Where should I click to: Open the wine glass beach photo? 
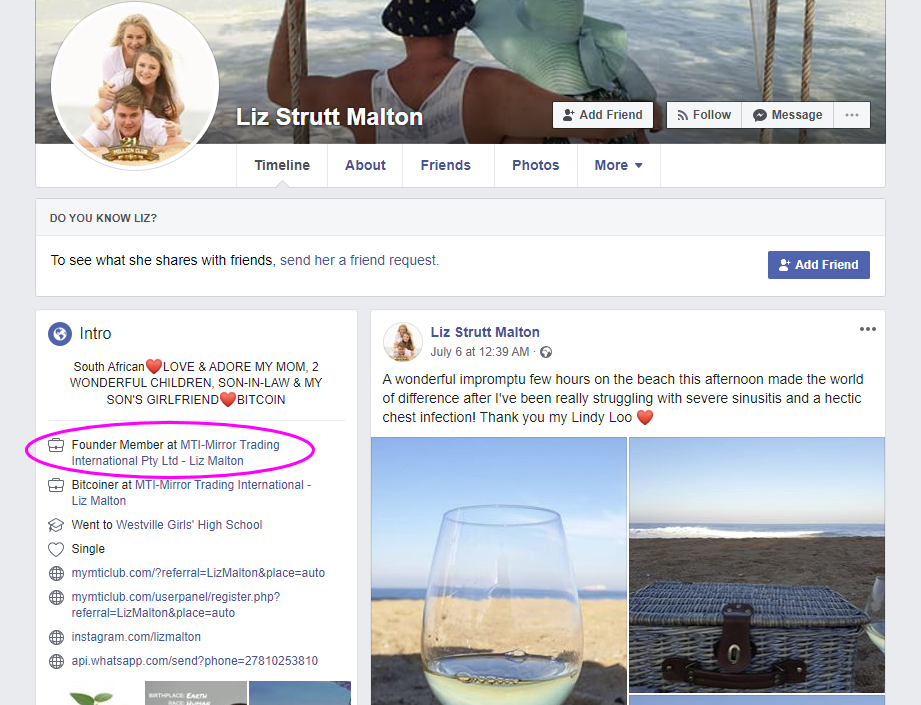pyautogui.click(x=499, y=571)
